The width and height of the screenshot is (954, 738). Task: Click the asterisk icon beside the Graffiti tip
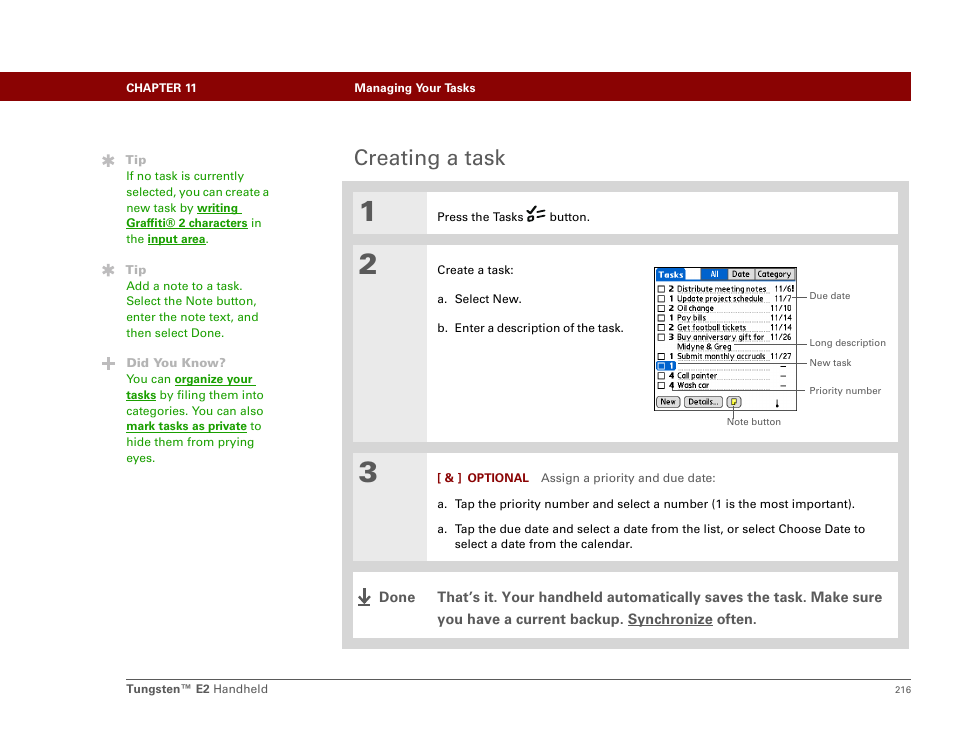pyautogui.click(x=108, y=161)
